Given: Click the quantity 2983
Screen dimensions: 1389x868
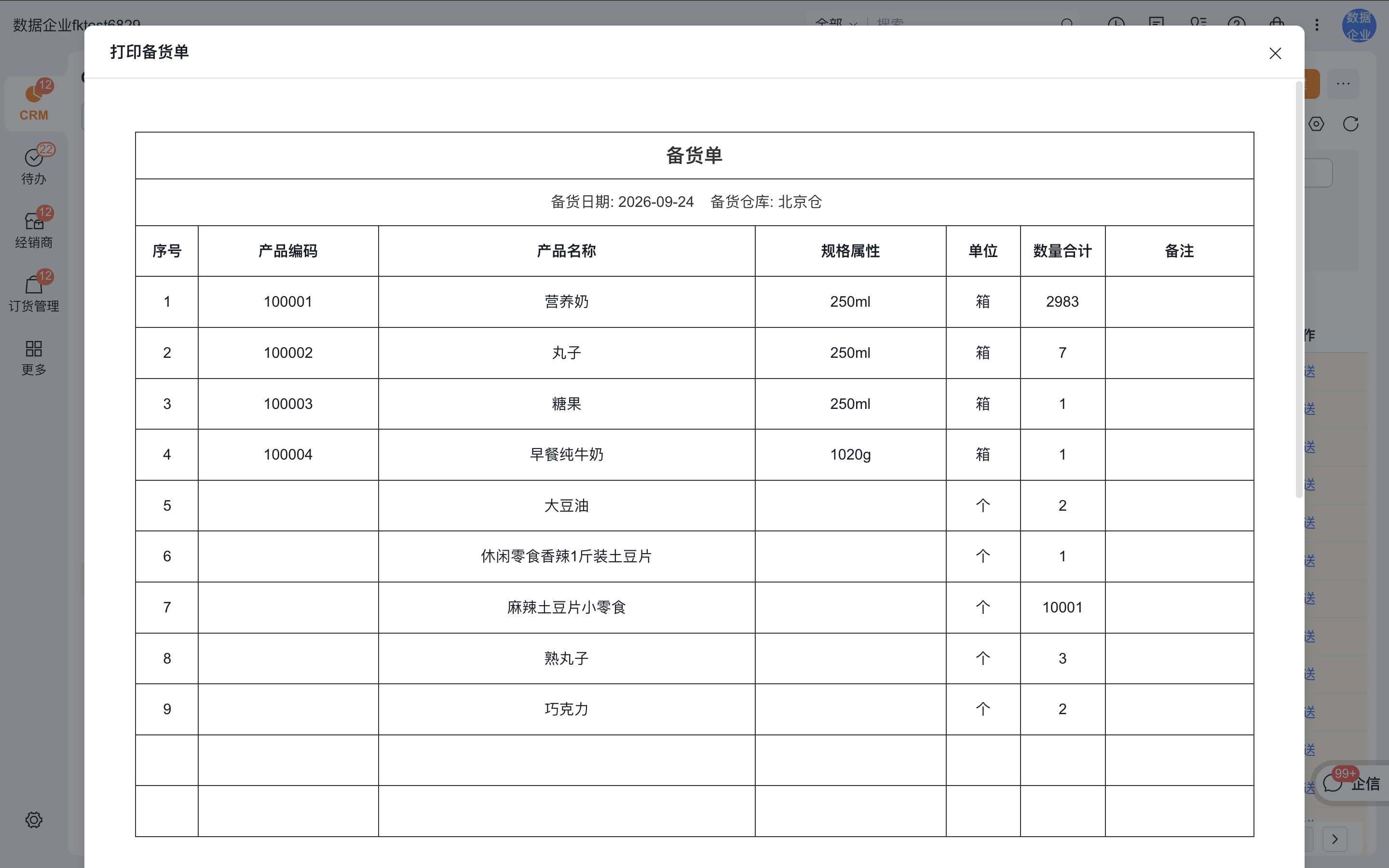Looking at the screenshot, I should (1062, 302).
